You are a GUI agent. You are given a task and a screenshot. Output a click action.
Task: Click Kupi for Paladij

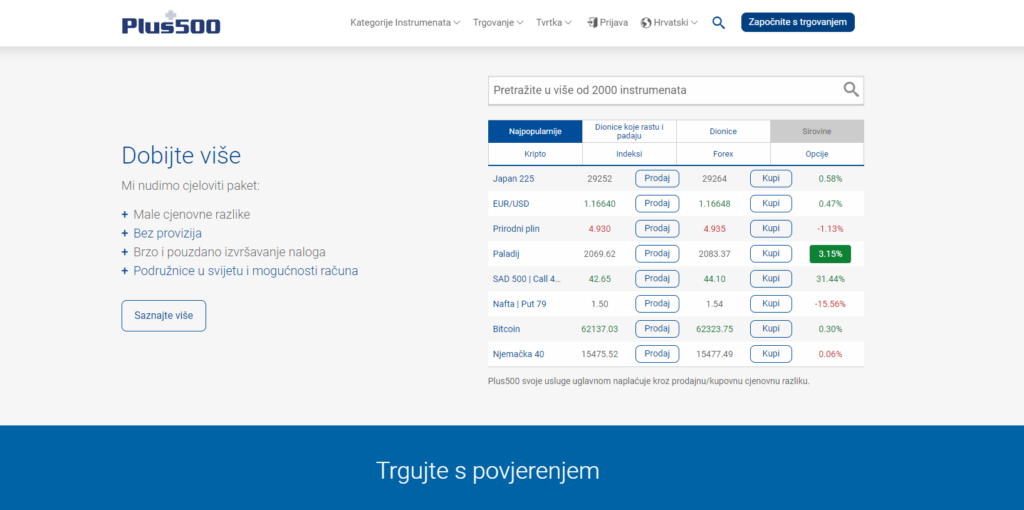tap(770, 254)
